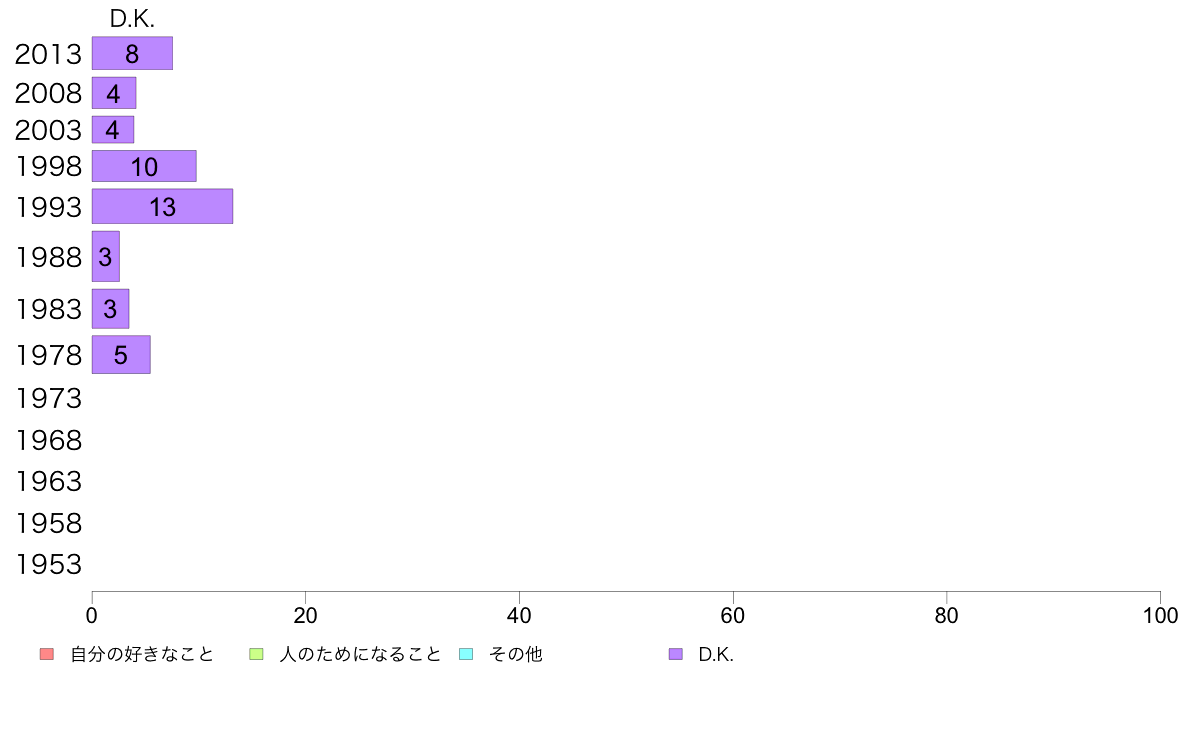Select the 1978 bar with value 5
The width and height of the screenshot is (1188, 736).
coord(121,355)
